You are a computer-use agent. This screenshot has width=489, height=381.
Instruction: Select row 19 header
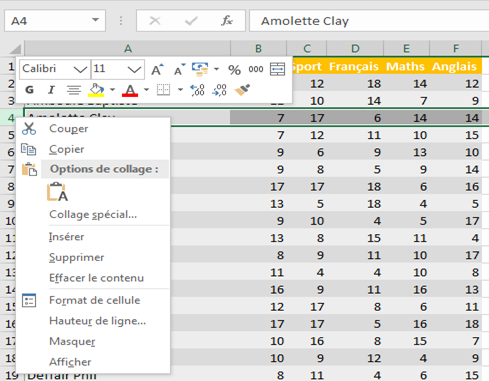pos(12,375)
